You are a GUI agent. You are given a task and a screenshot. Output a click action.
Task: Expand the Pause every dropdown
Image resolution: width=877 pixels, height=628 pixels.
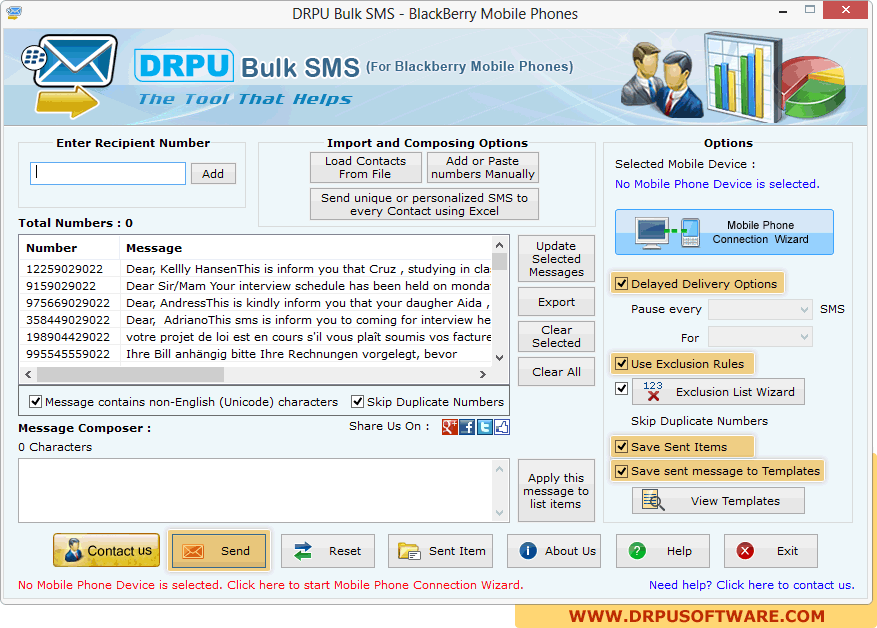pyautogui.click(x=760, y=310)
